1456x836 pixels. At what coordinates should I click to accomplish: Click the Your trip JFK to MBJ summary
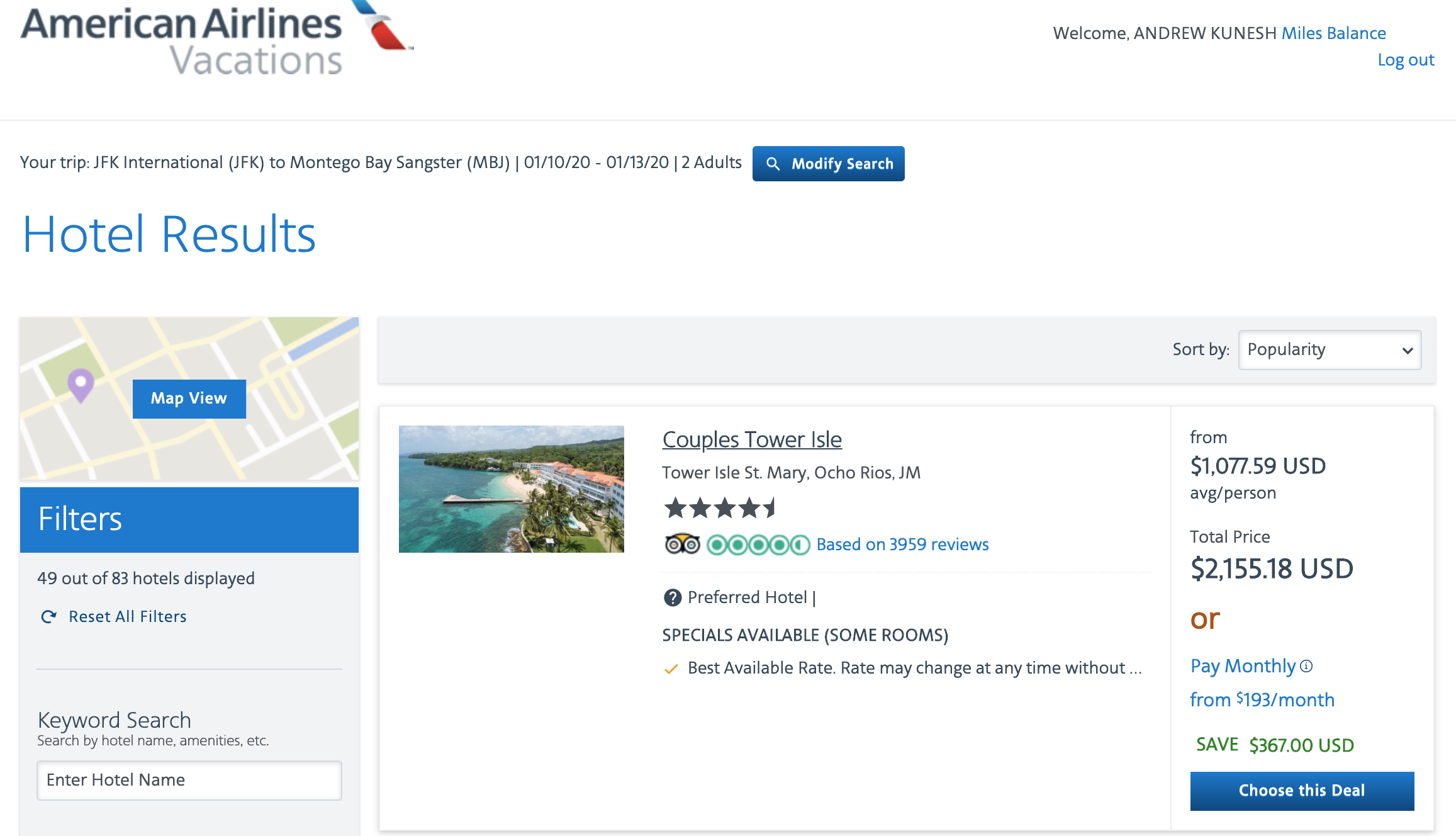381,162
